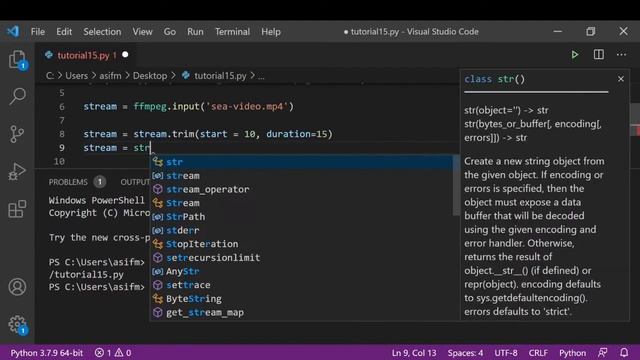Open the Go menu
The height and width of the screenshot is (360, 640).
coord(169,32)
